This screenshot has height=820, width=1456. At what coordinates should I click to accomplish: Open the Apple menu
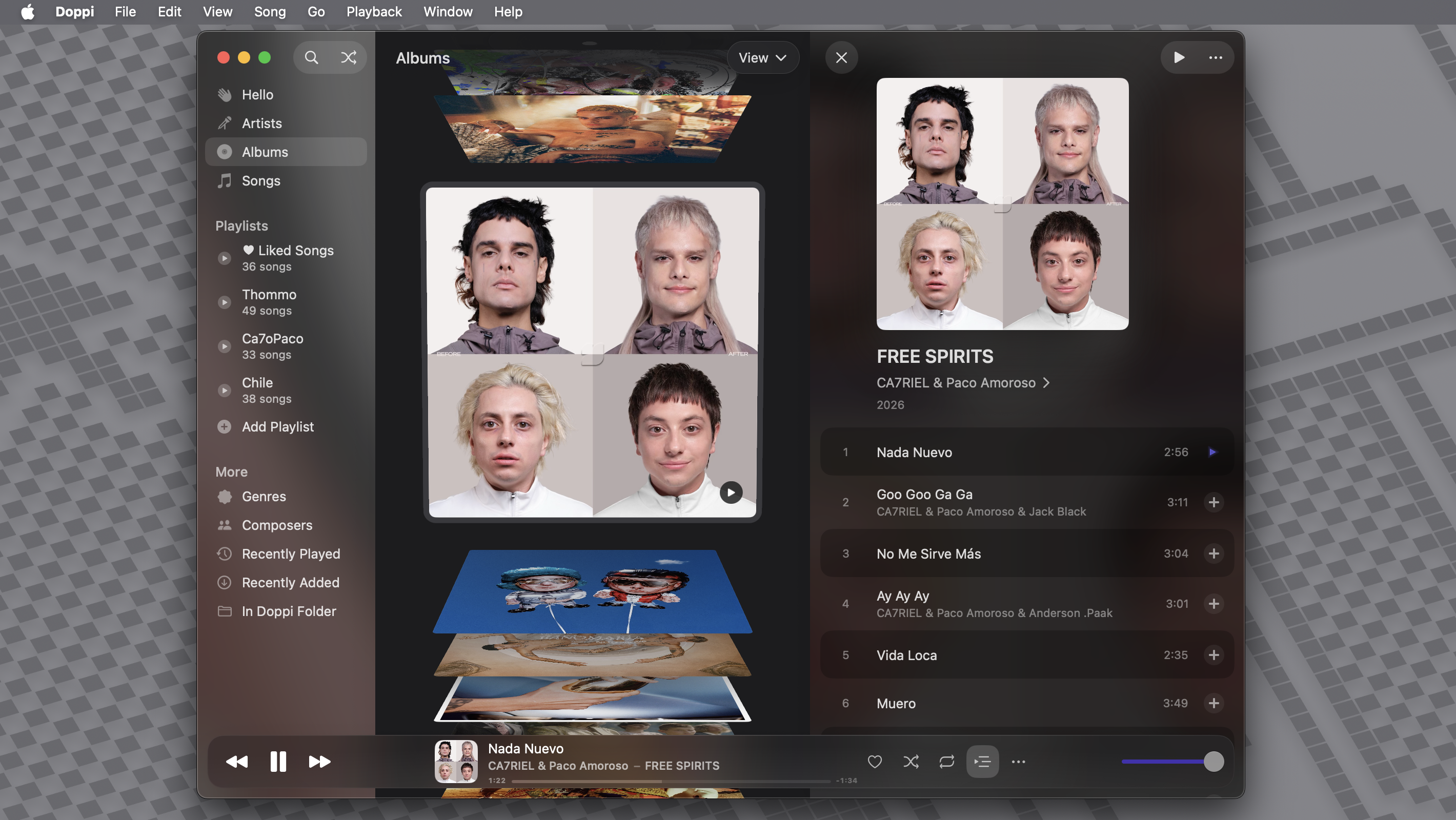[27, 11]
